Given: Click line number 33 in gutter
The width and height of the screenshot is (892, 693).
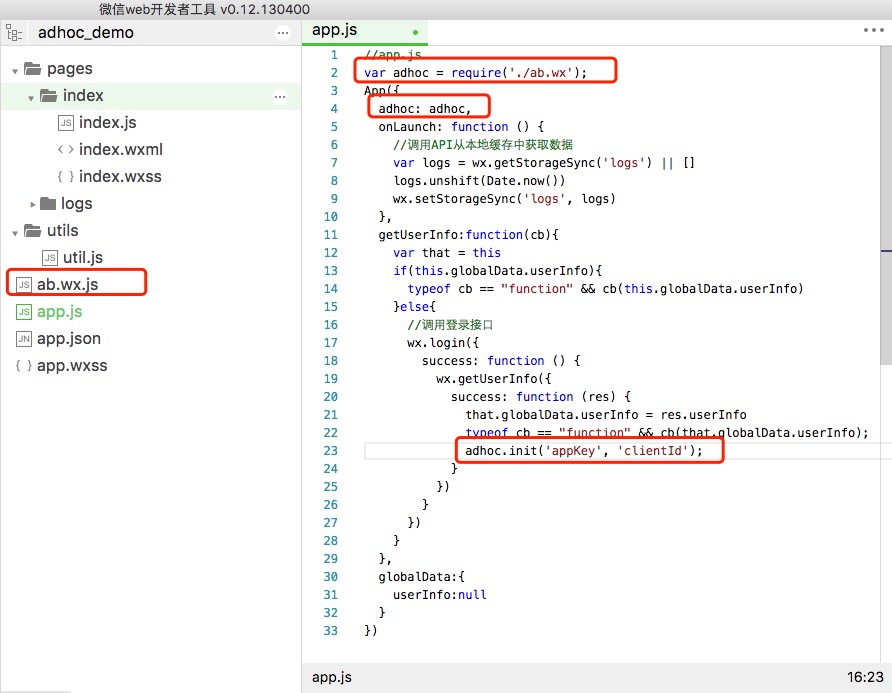Looking at the screenshot, I should click(x=331, y=631).
